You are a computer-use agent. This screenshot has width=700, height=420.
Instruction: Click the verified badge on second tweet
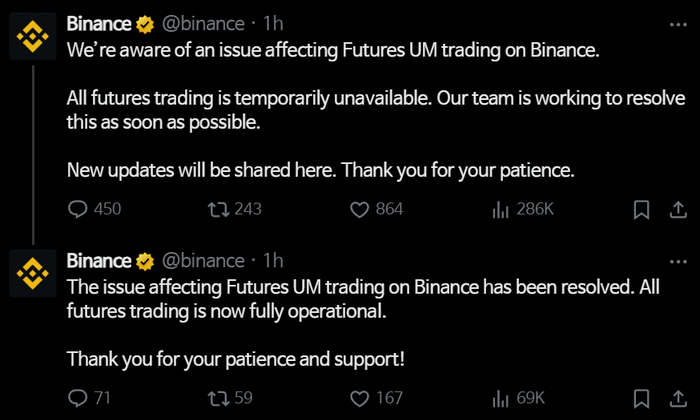(x=145, y=261)
